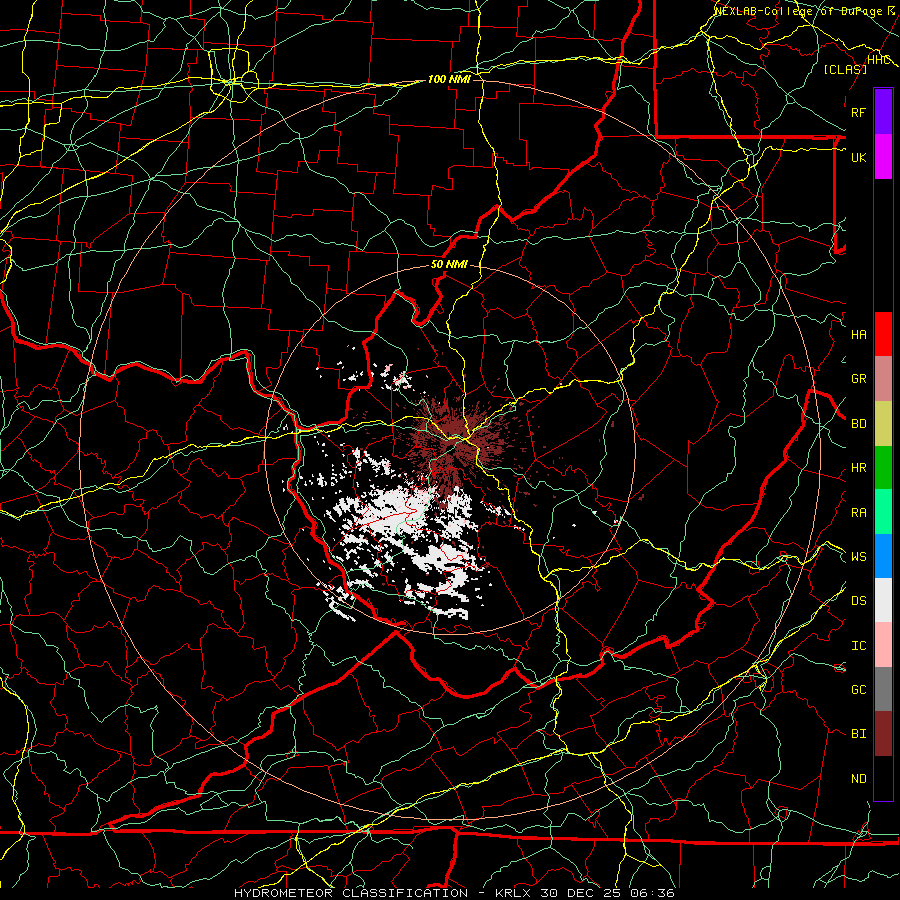
Task: Click the mint green RA legend swatch
Action: [x=883, y=512]
